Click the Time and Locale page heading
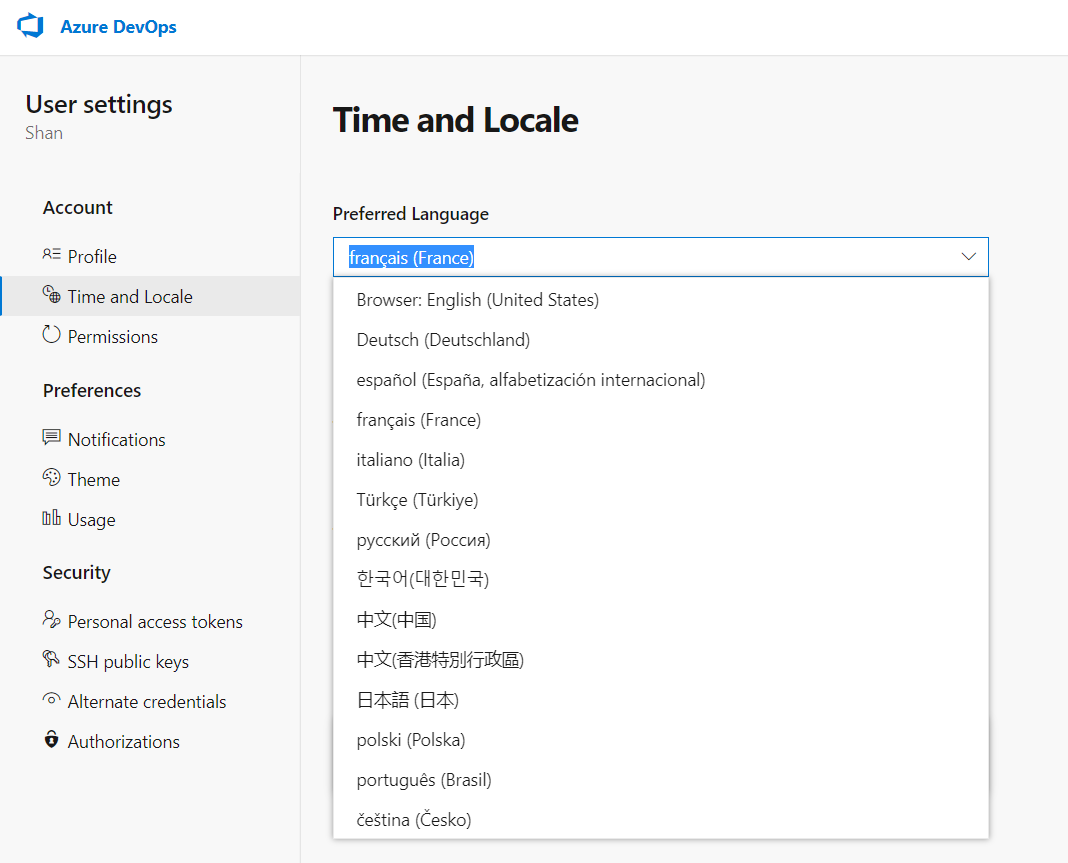The width and height of the screenshot is (1068, 863). [x=456, y=120]
